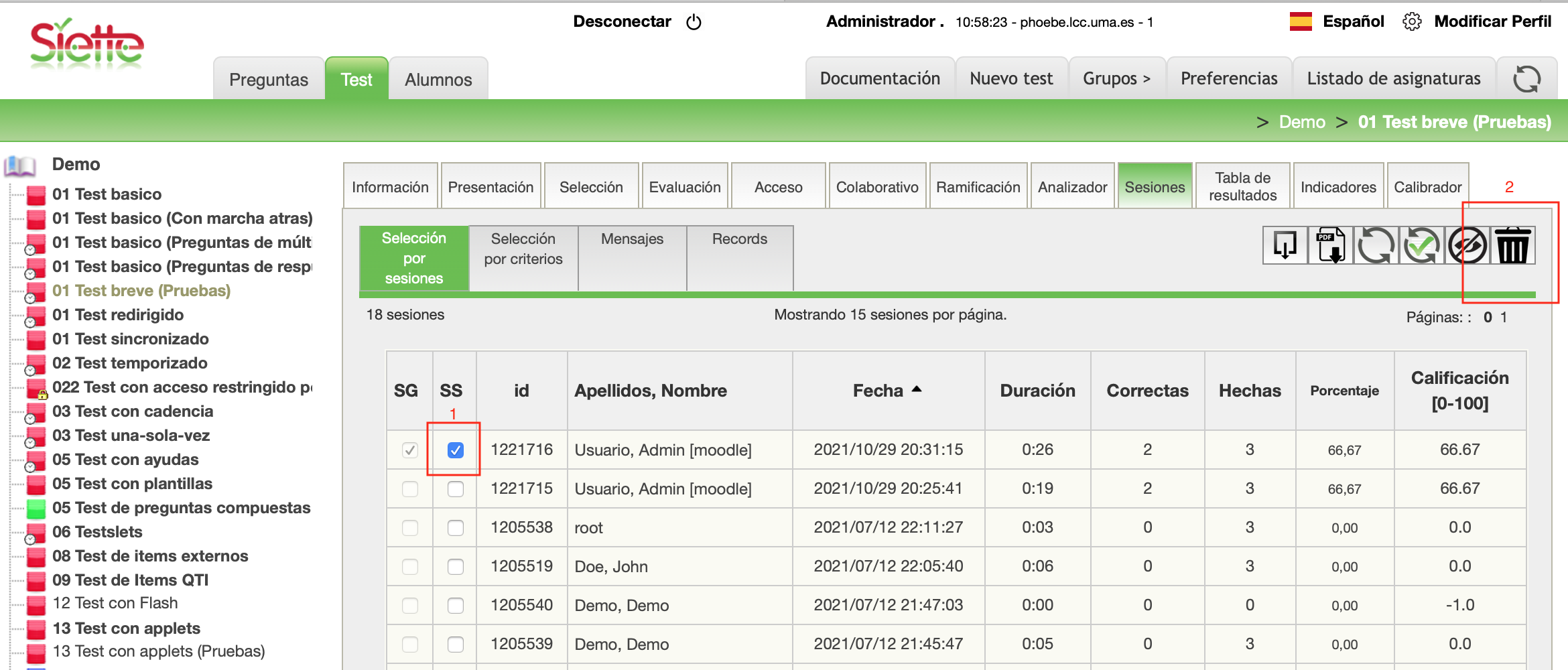Click the reload icon in the top navigation

[x=1526, y=79]
